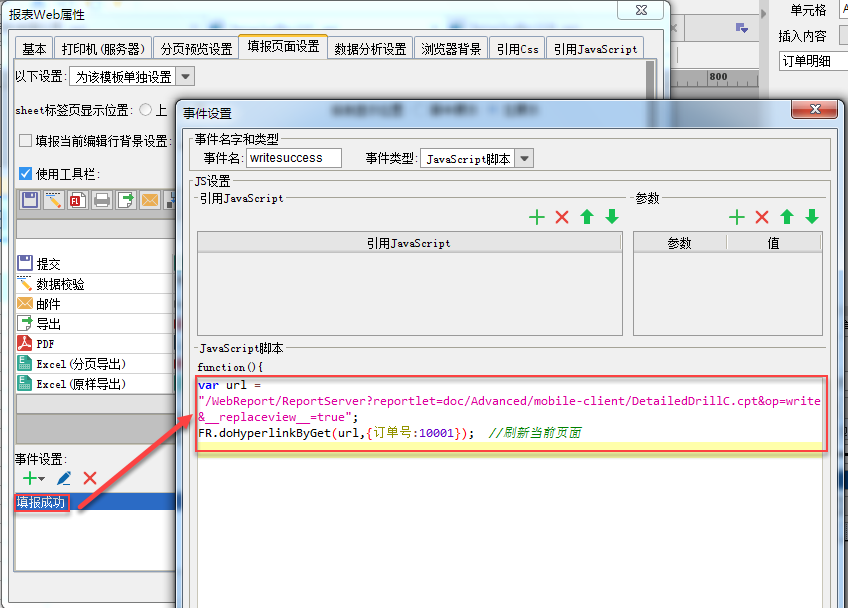Select the 数据校验 toolbar item
This screenshot has width=848, height=608.
tap(95, 283)
